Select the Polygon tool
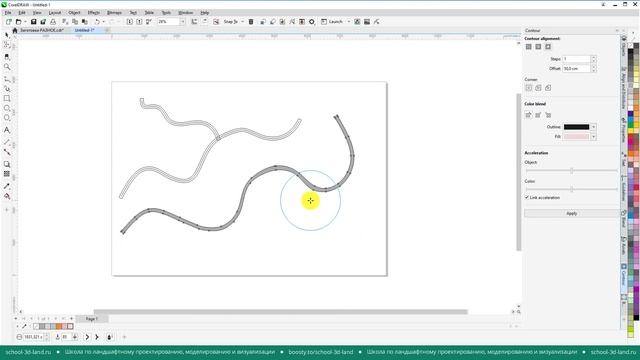This screenshot has height=360, width=640. (x=7, y=118)
